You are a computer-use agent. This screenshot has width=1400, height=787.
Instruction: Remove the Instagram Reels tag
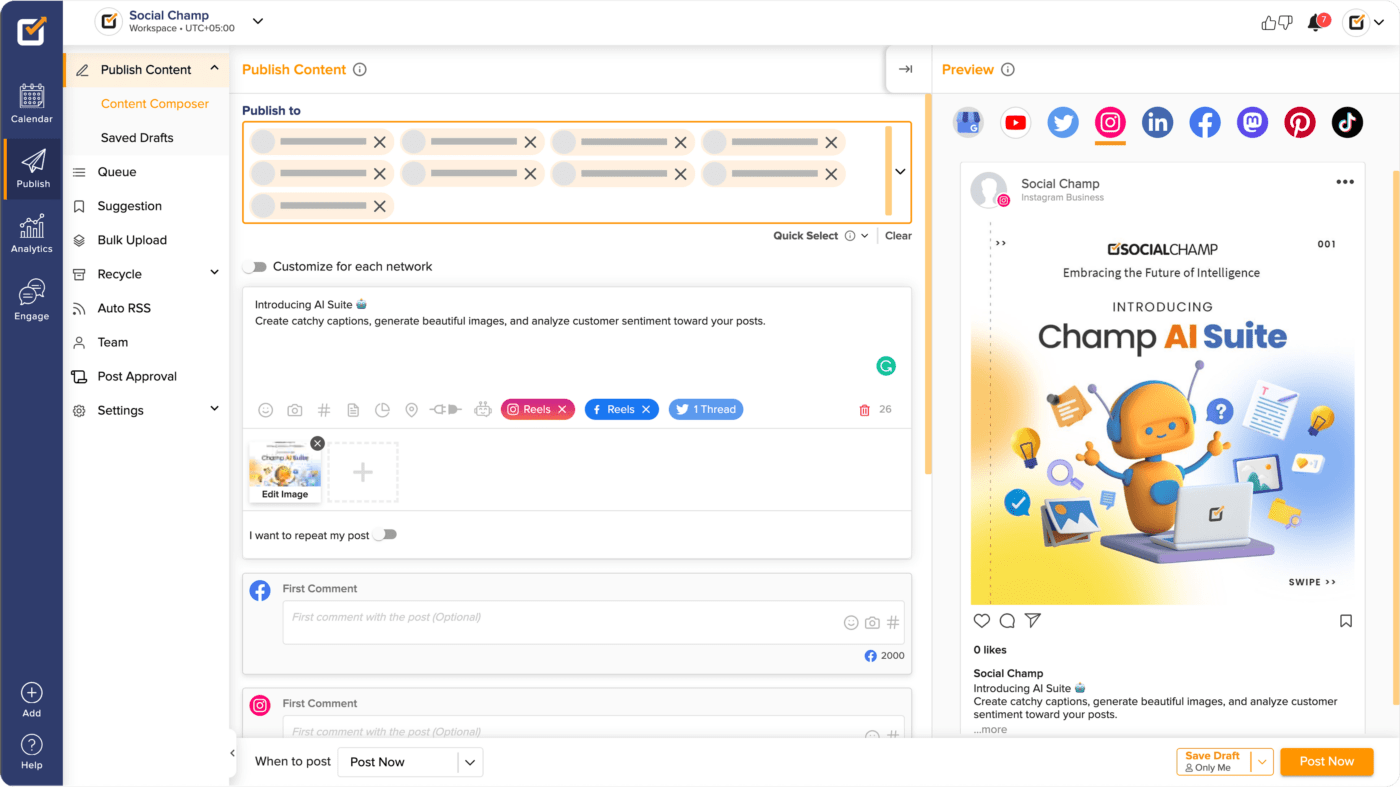tap(562, 410)
